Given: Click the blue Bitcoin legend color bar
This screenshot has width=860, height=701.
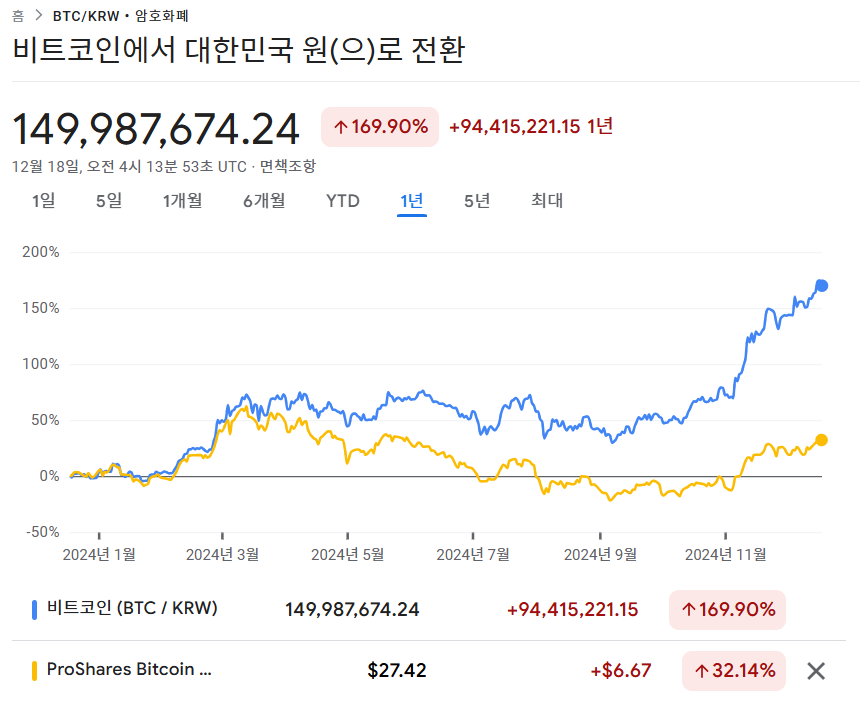Looking at the screenshot, I should click(x=35, y=609).
